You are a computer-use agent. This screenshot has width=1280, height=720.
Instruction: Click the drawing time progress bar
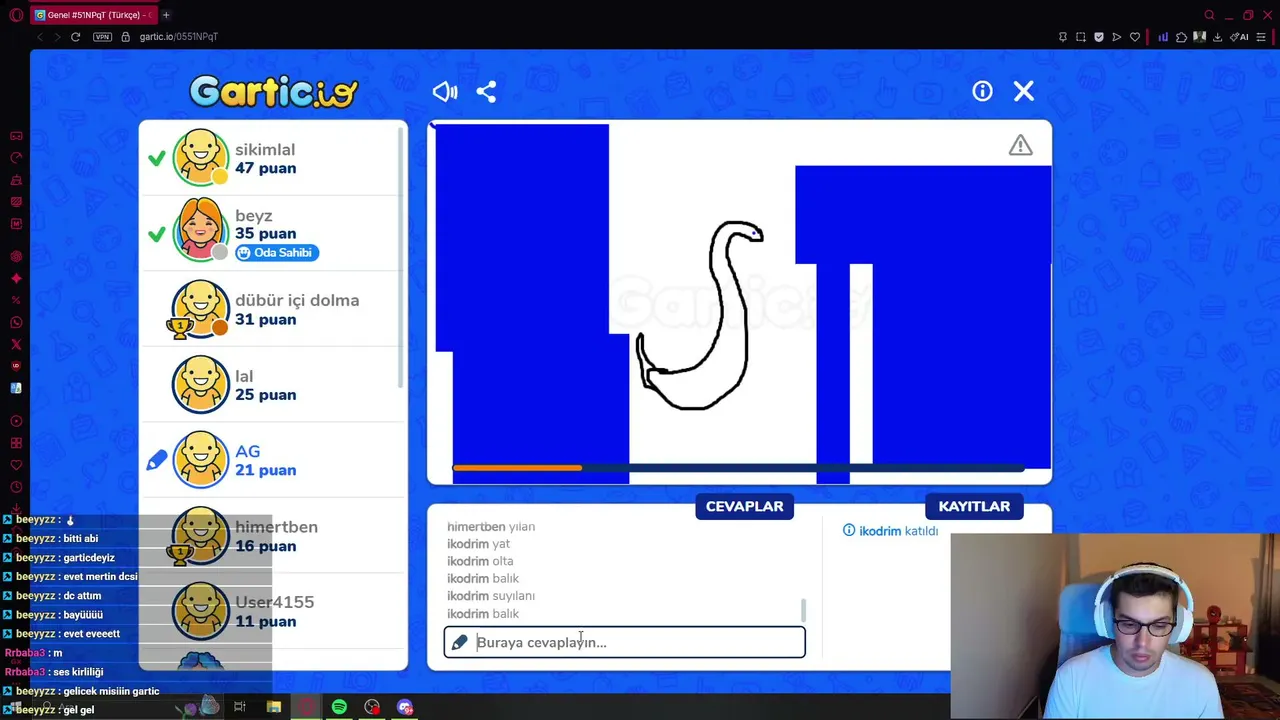[x=738, y=467]
